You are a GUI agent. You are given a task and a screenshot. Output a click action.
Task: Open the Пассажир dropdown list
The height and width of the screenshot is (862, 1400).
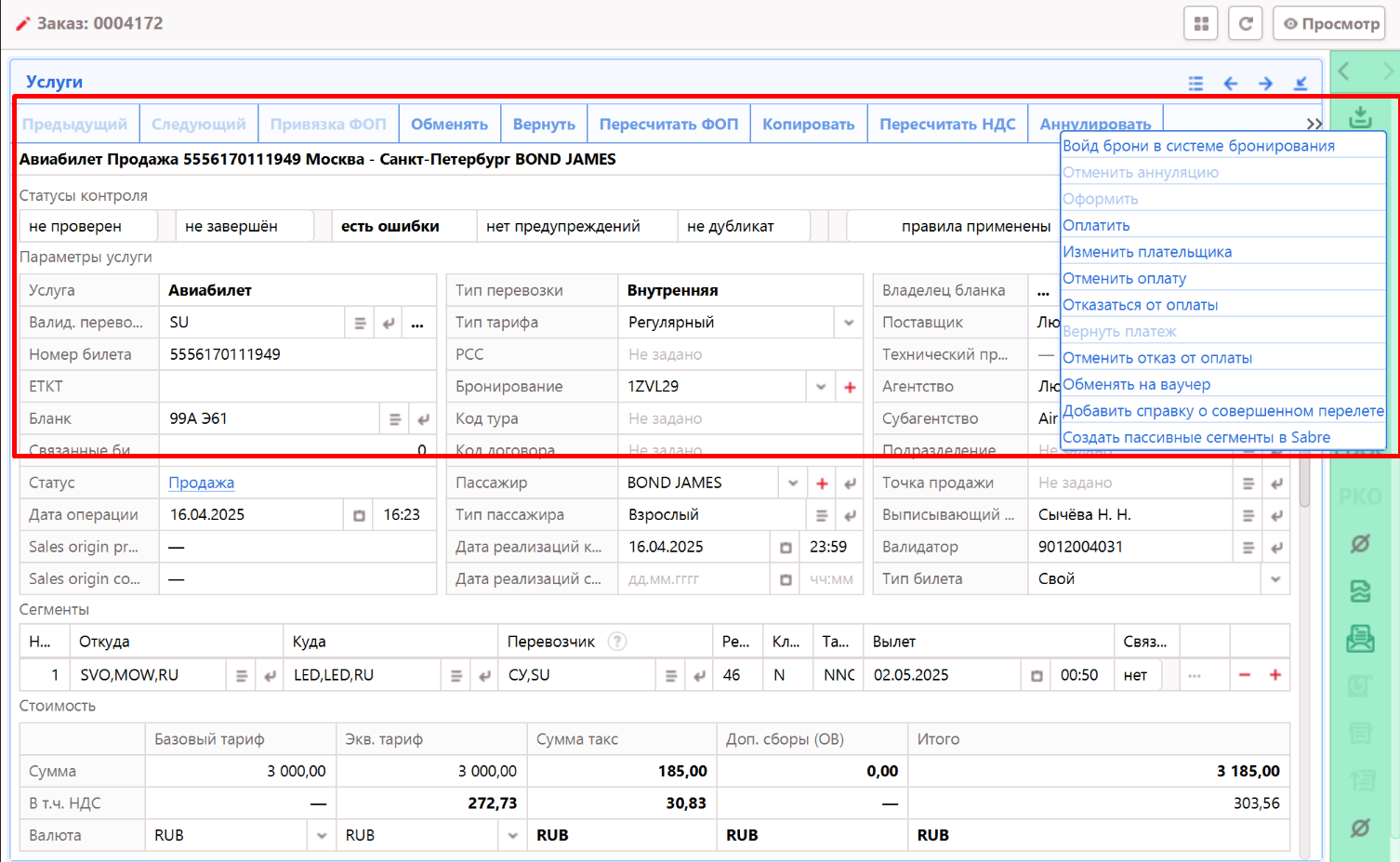pos(793,484)
